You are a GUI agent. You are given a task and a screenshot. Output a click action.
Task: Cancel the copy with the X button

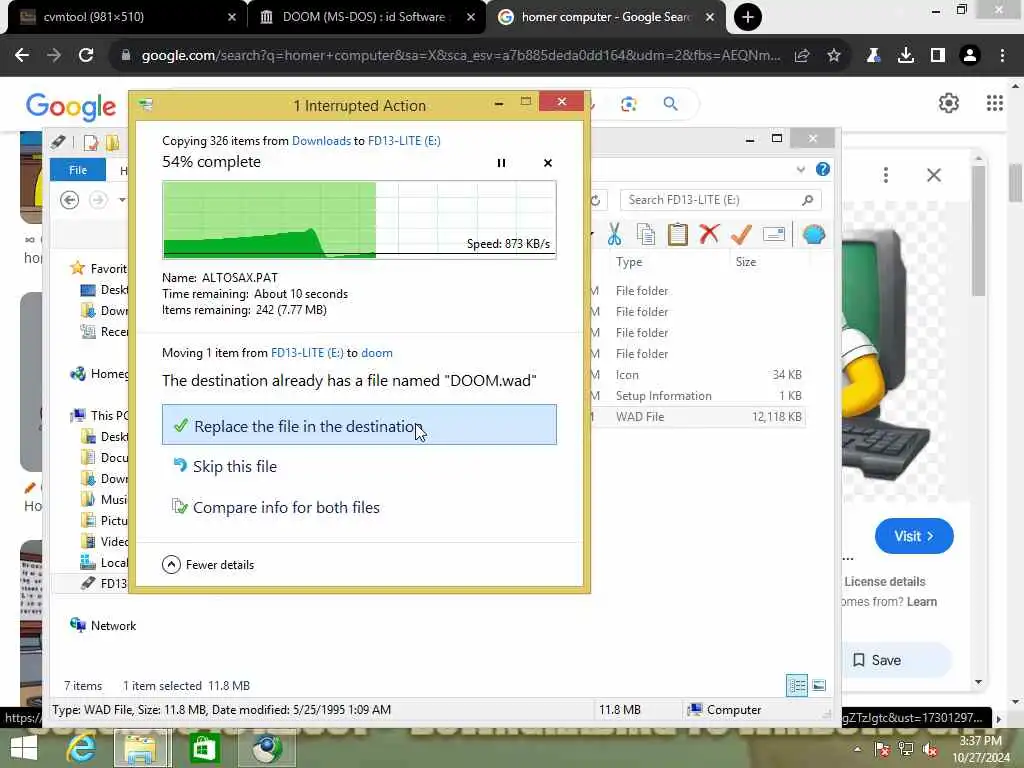547,163
